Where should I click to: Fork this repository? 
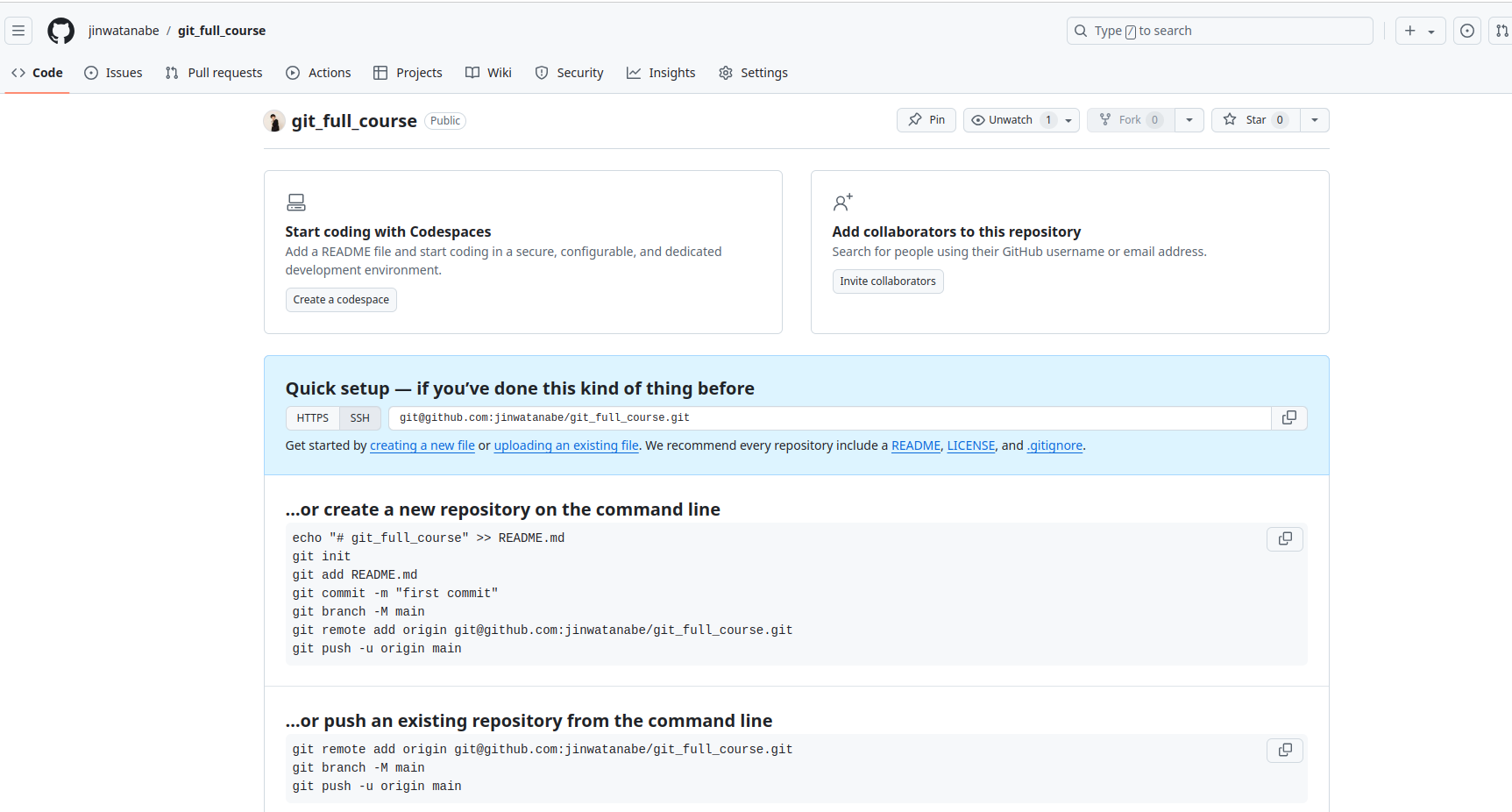[x=1131, y=120]
